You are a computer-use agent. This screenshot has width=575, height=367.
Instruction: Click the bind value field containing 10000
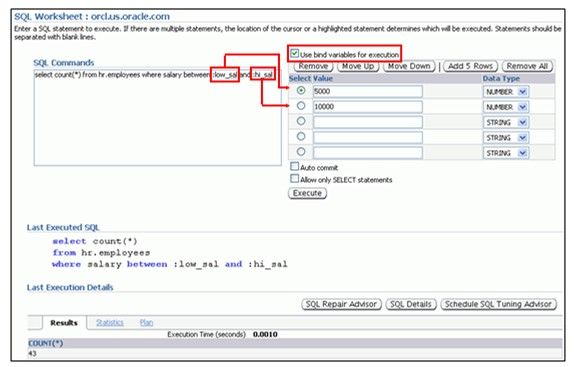(367, 107)
